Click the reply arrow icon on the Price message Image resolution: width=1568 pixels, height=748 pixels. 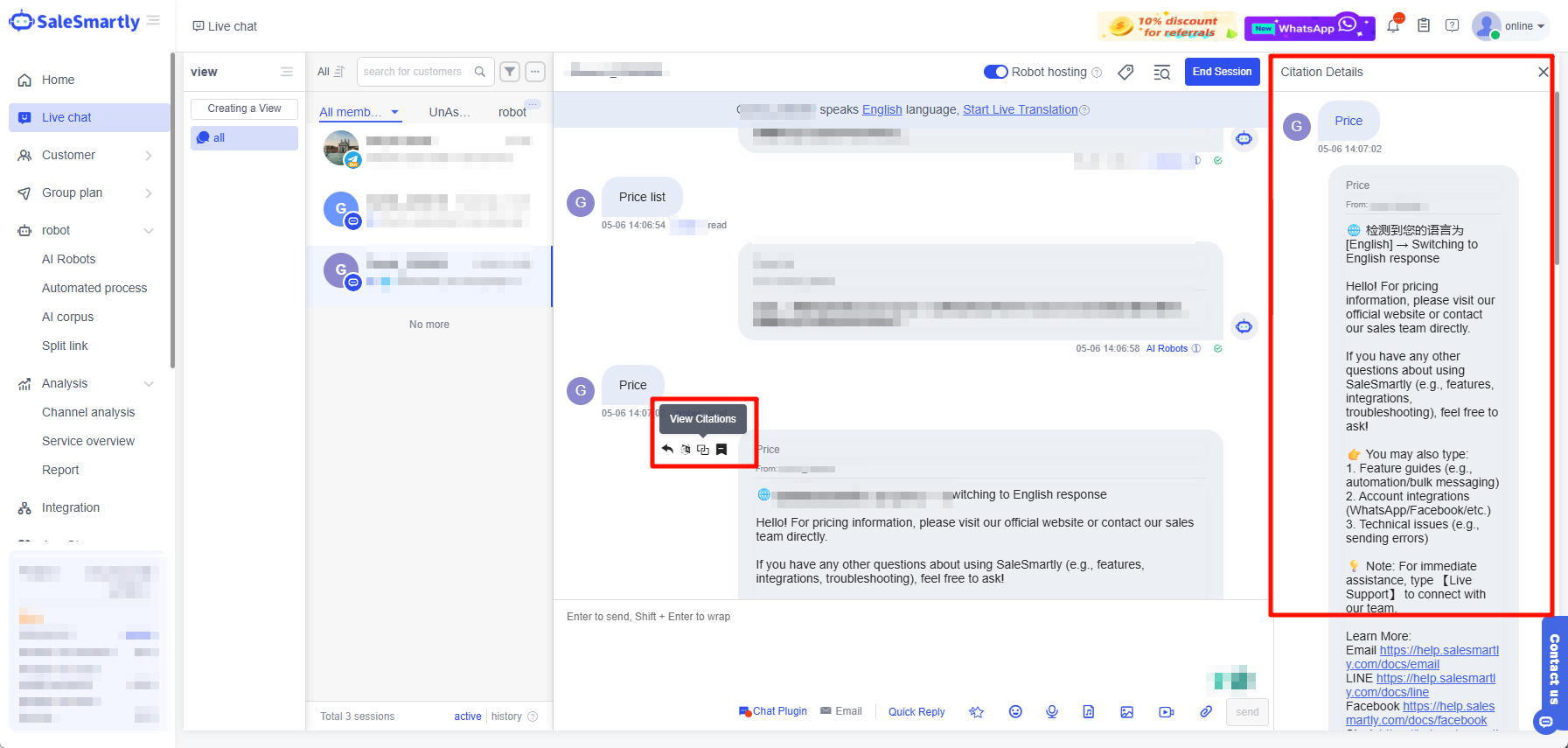coord(667,449)
